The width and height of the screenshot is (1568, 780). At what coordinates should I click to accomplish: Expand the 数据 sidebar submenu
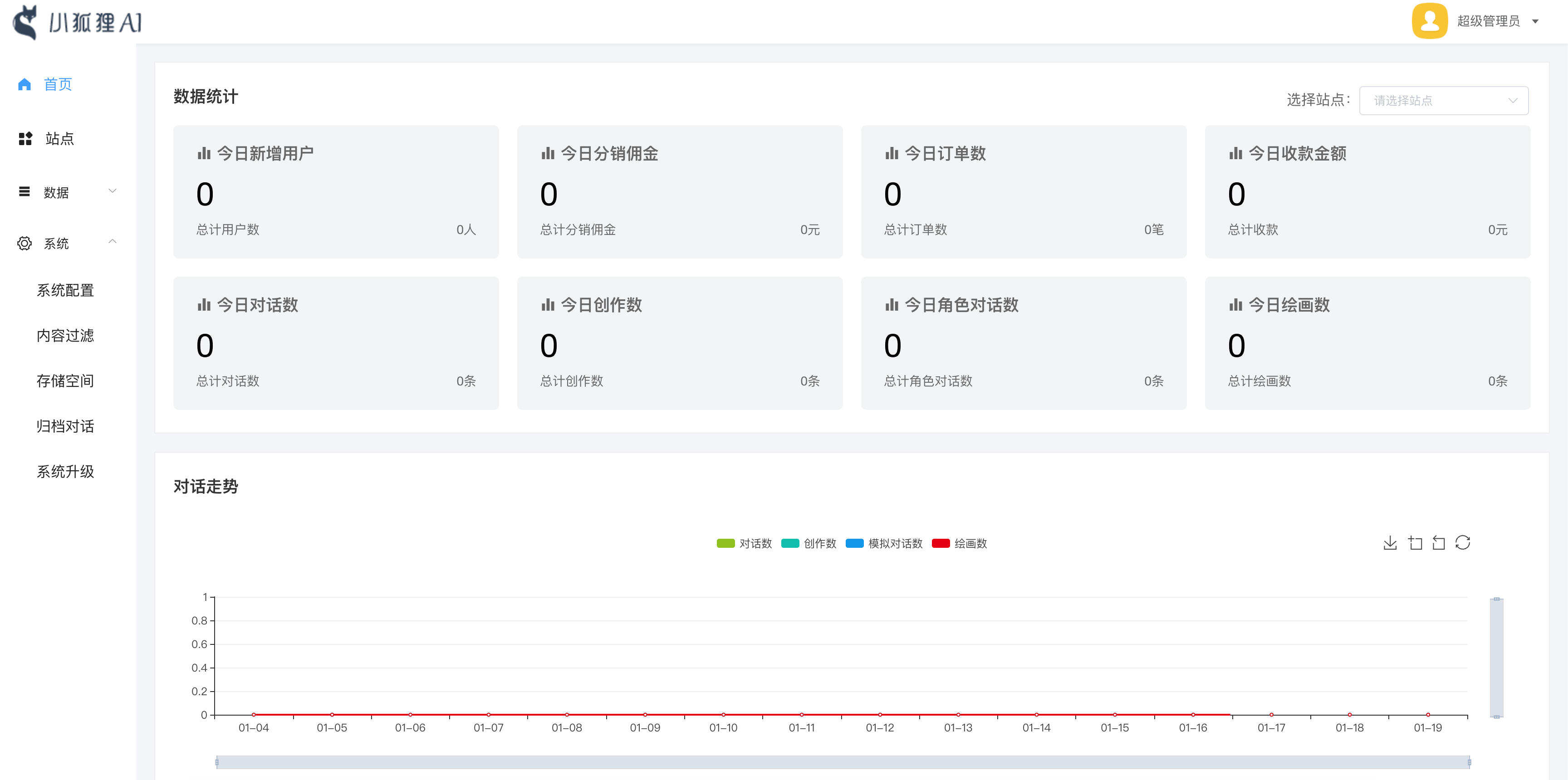[67, 192]
